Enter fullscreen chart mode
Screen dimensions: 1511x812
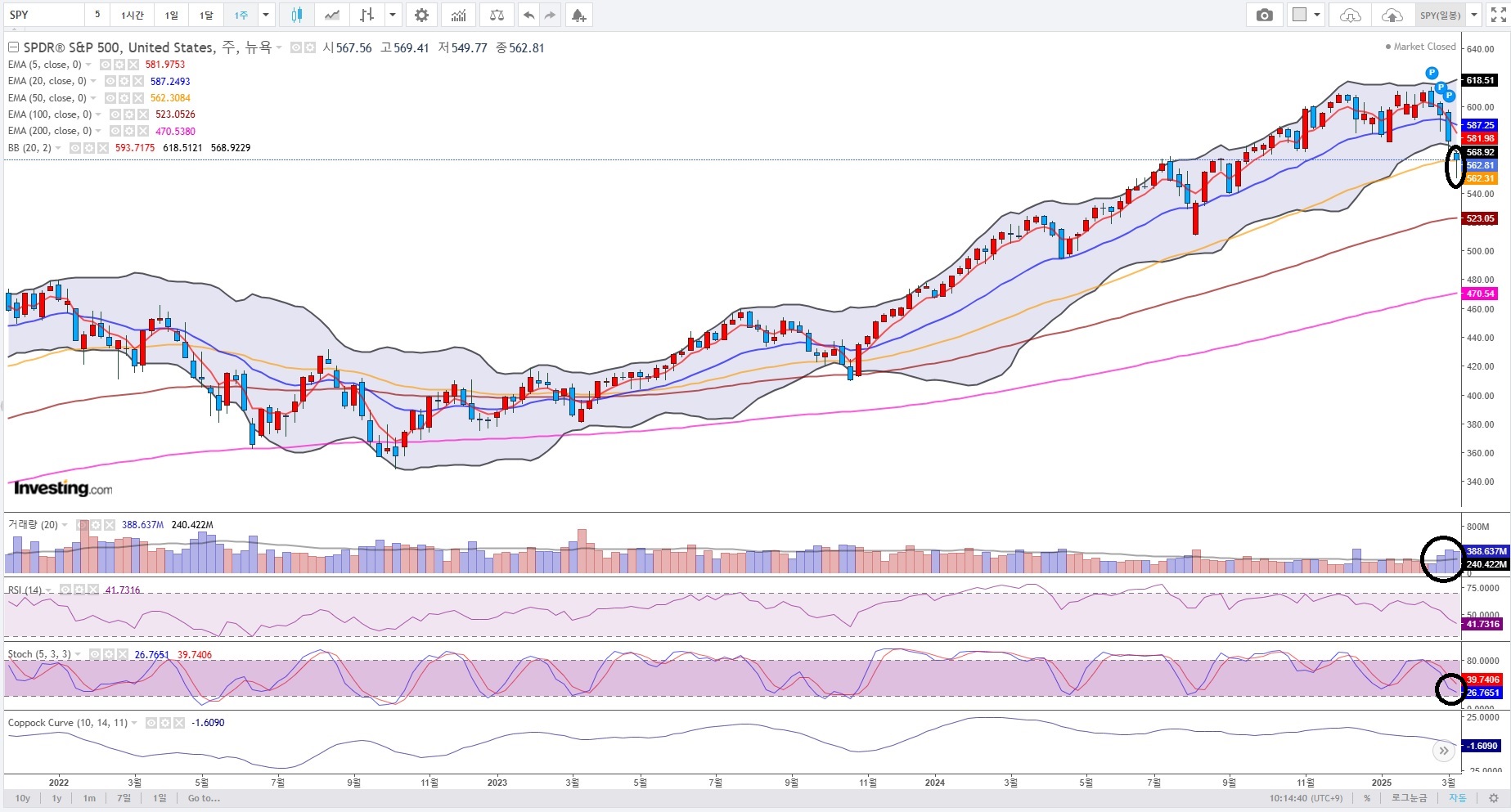[x=1498, y=15]
